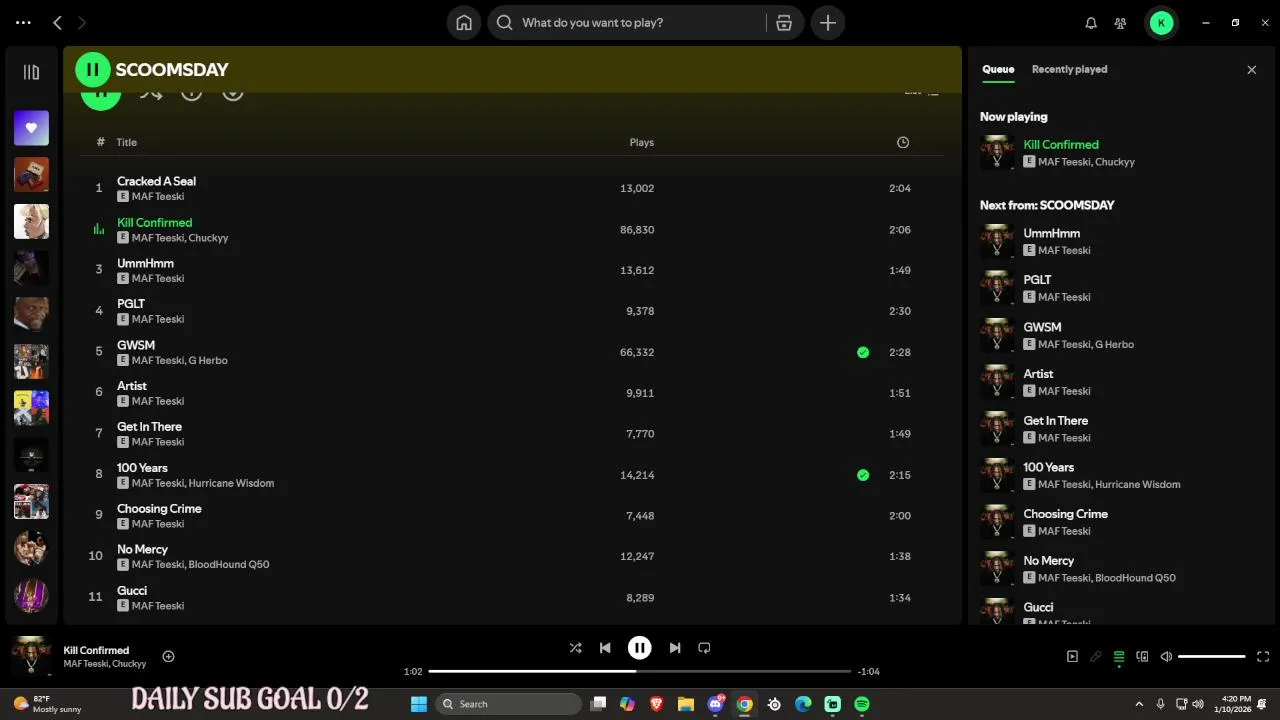The width and height of the screenshot is (1280, 720).
Task: Click Windows taskbar Search box
Action: point(509,704)
